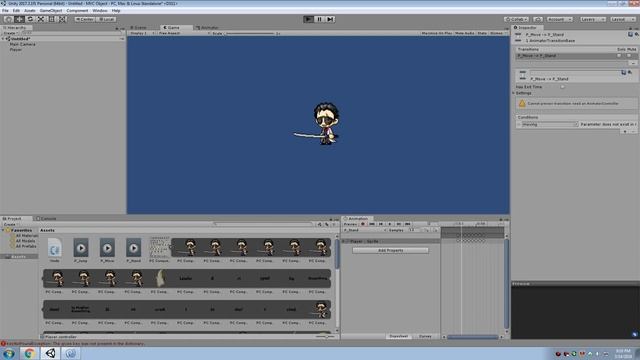Select Main Camera in Hierarchy
The image size is (640, 360).
[x=22, y=44]
